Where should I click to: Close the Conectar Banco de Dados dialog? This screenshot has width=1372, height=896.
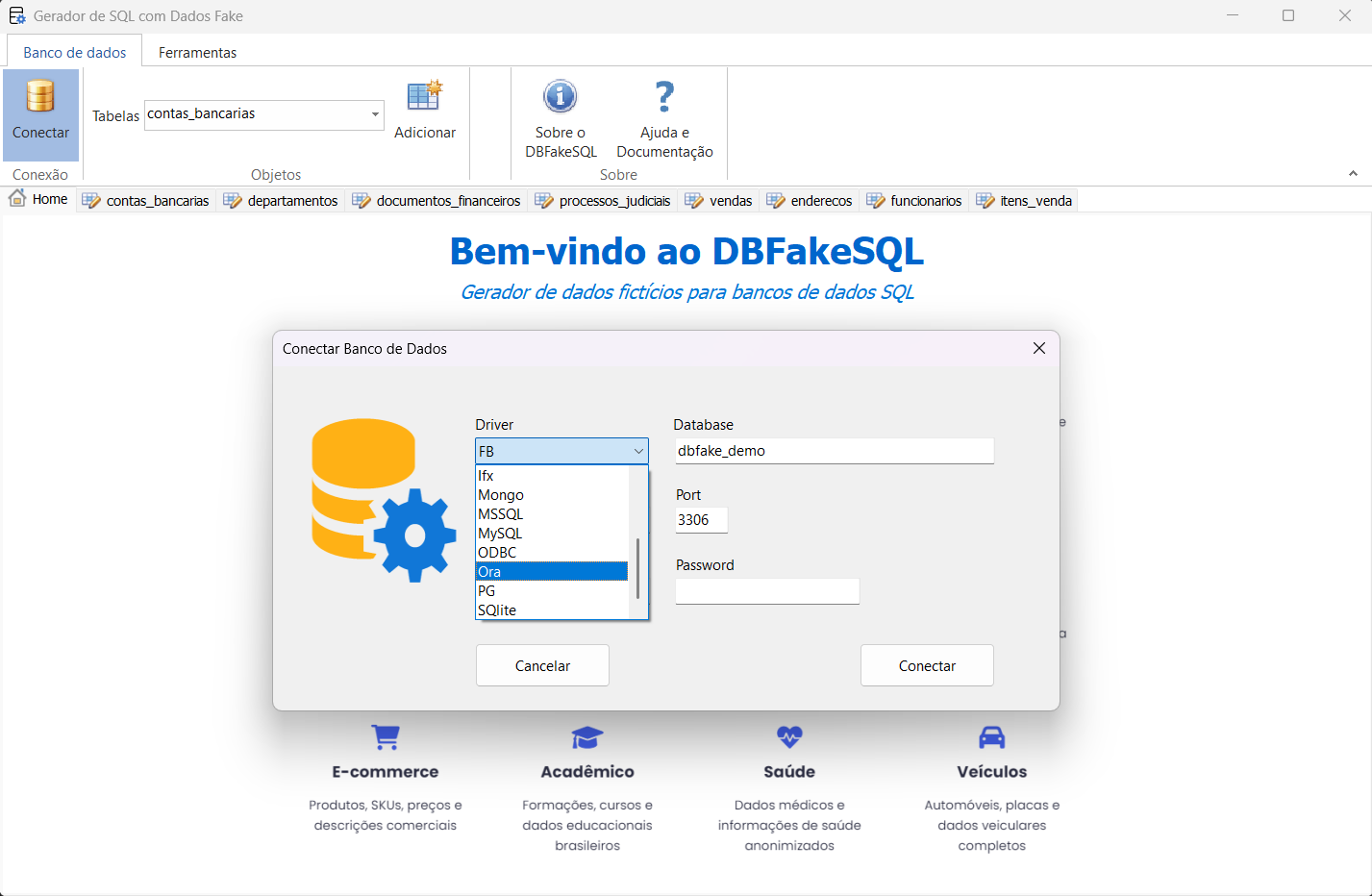[1039, 348]
